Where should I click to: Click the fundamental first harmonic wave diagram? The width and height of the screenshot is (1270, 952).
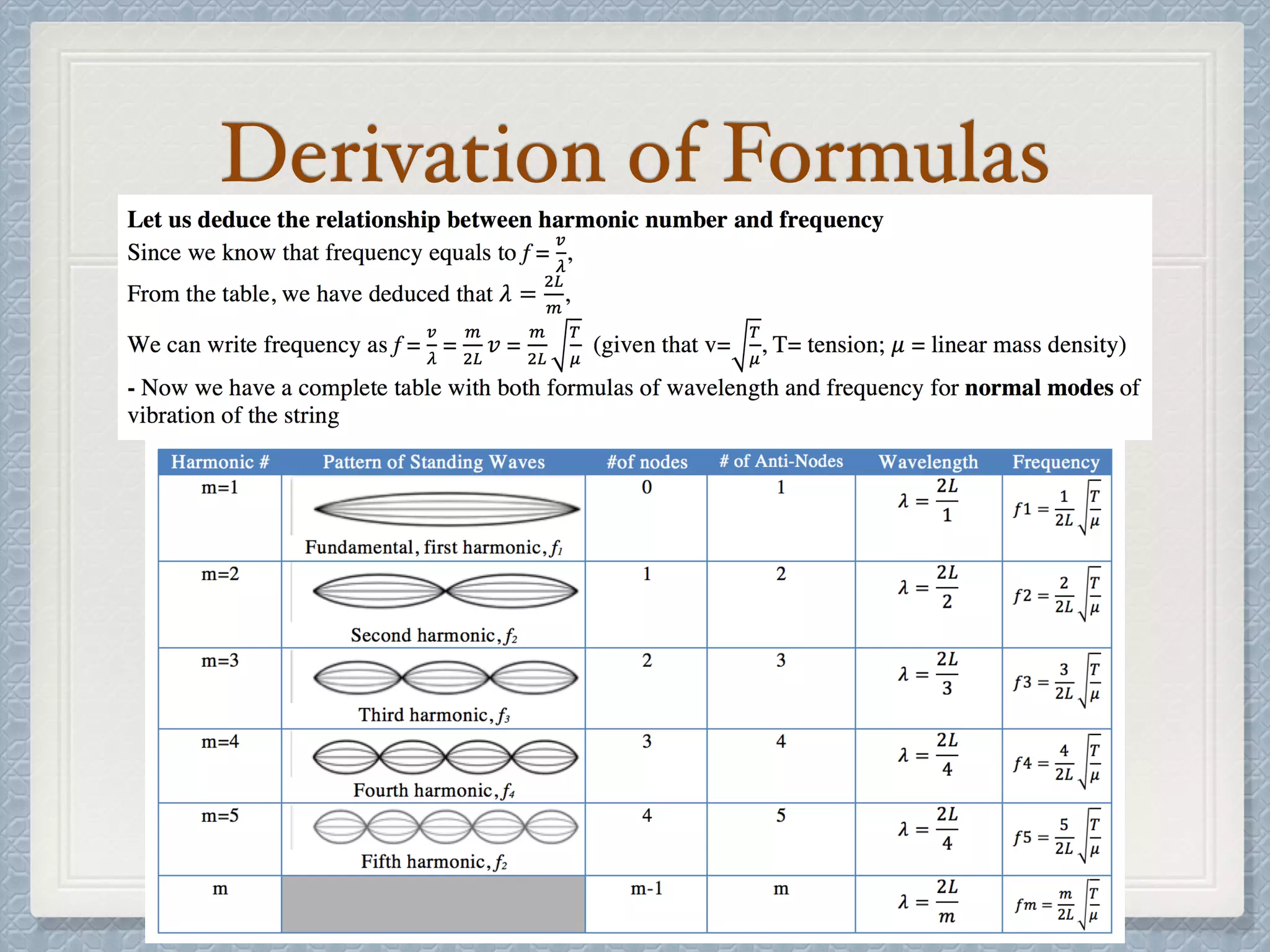446,509
